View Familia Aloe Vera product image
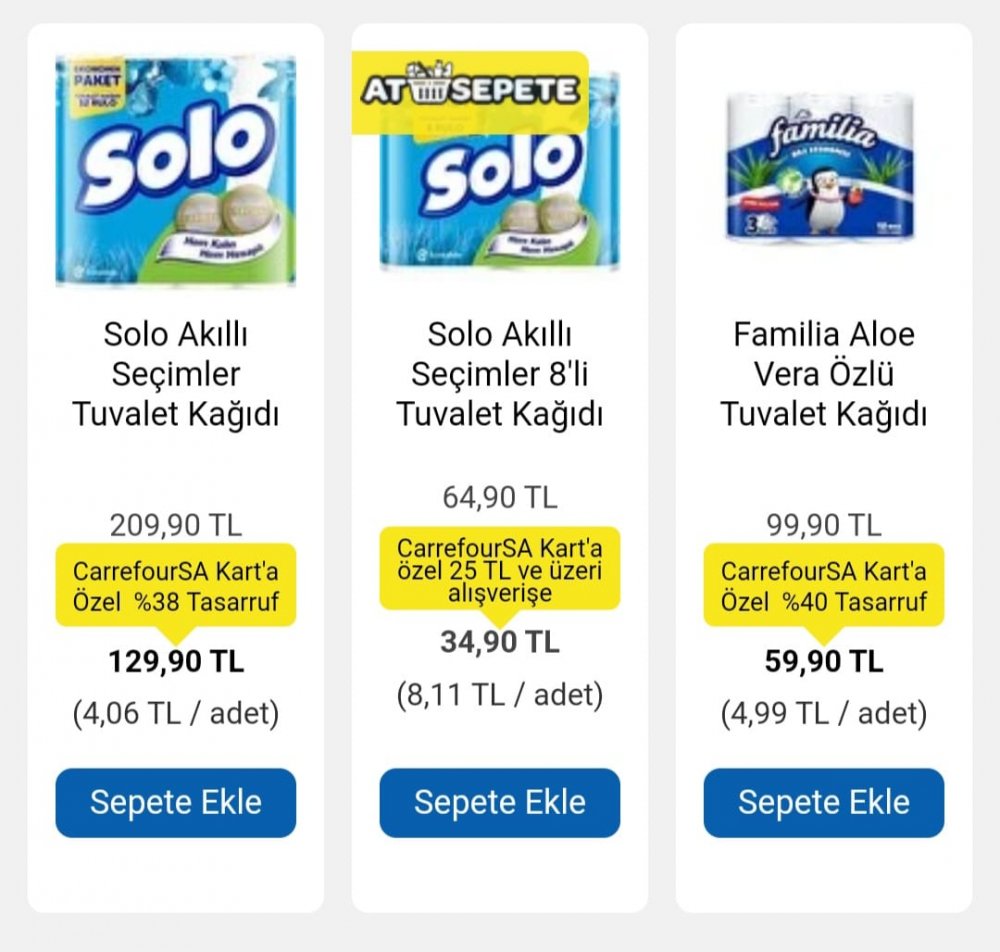Viewport: 1000px width, 952px height. point(820,167)
